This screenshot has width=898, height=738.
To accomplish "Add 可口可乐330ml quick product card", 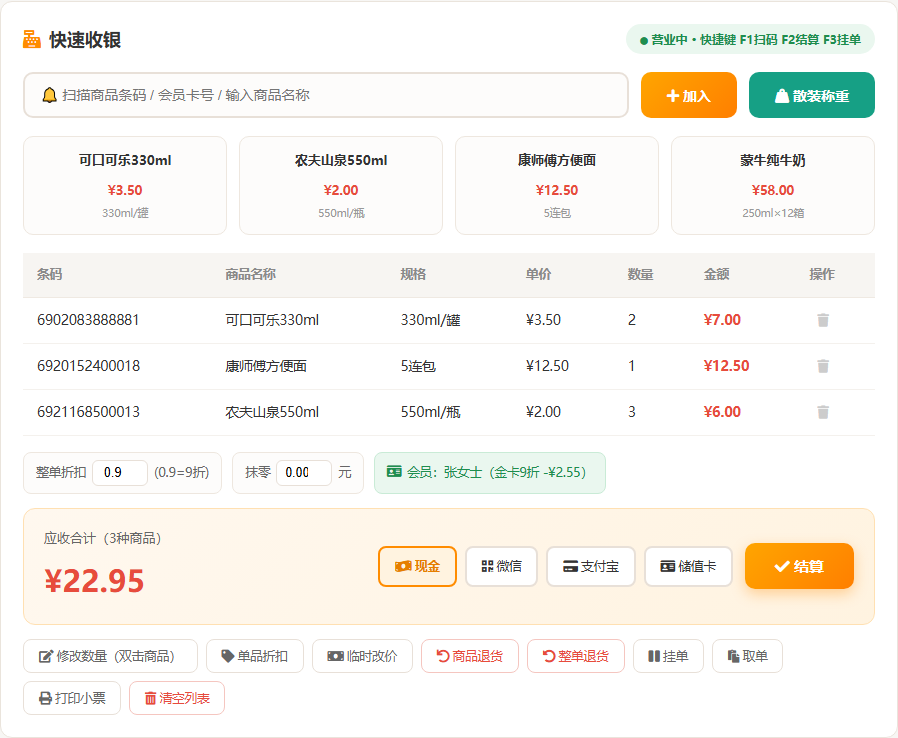I will tap(125, 186).
